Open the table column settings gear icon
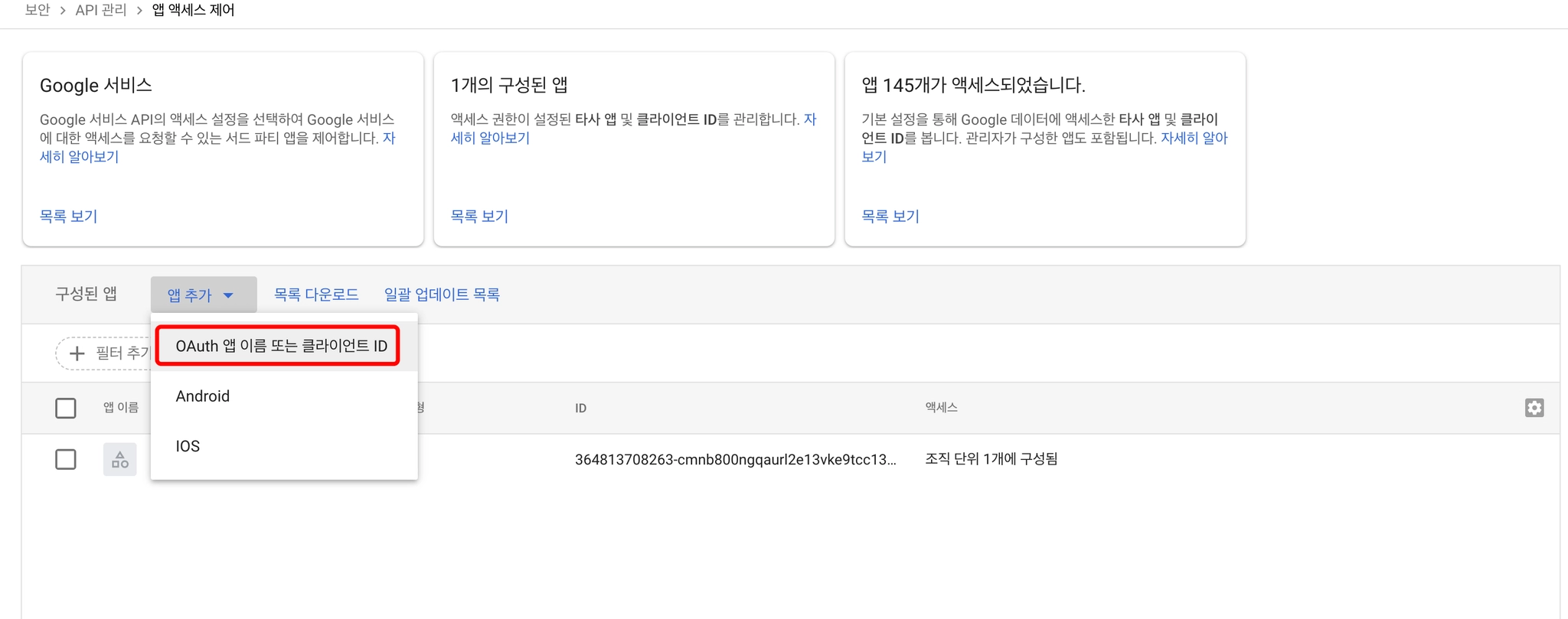The image size is (1568, 619). pyautogui.click(x=1534, y=408)
